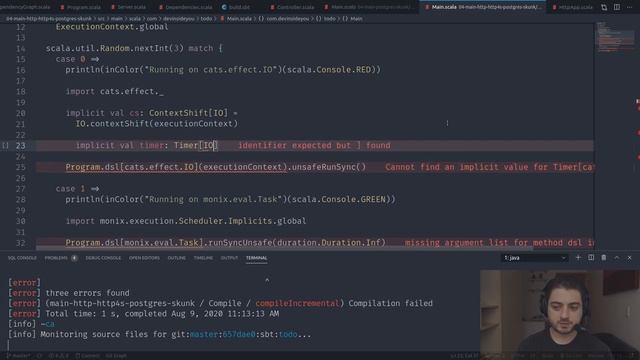Click 'compileIncremental' in terminal output

(297, 303)
